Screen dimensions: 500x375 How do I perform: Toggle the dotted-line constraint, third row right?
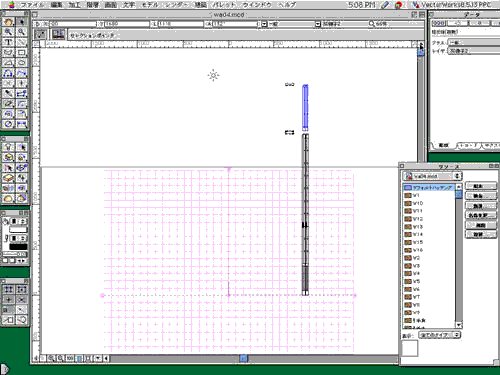[x=21, y=310]
